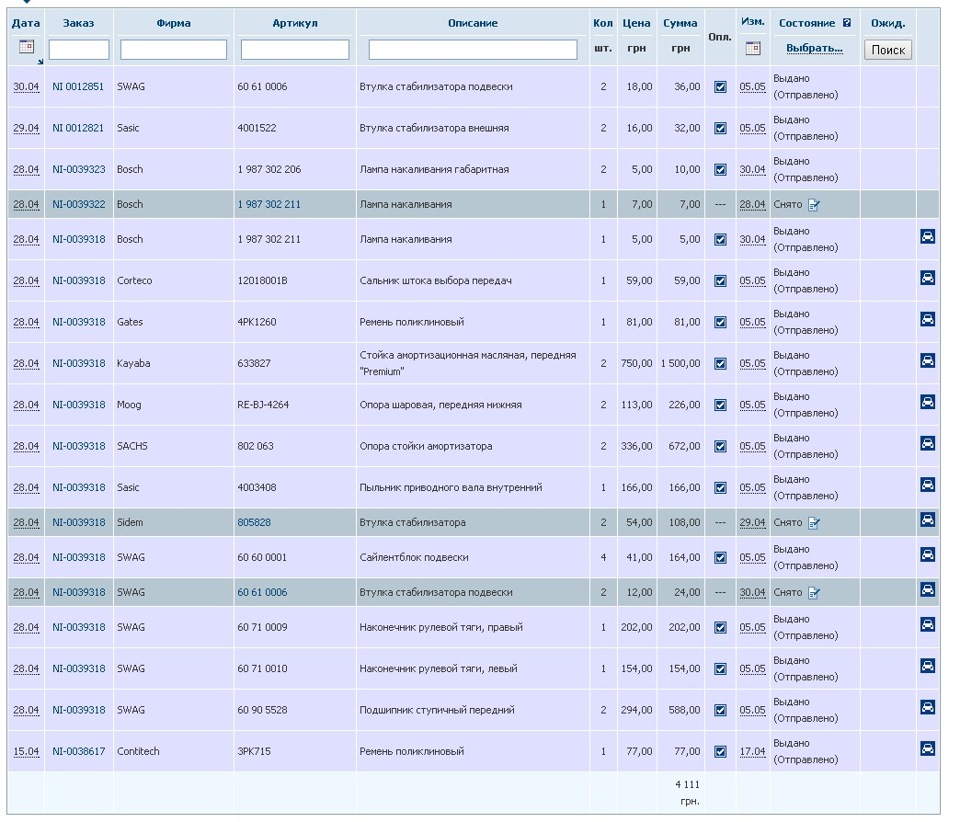The width and height of the screenshot is (960, 822).
Task: Click car icon in Corteco 12018001B row
Action: pyautogui.click(x=928, y=278)
